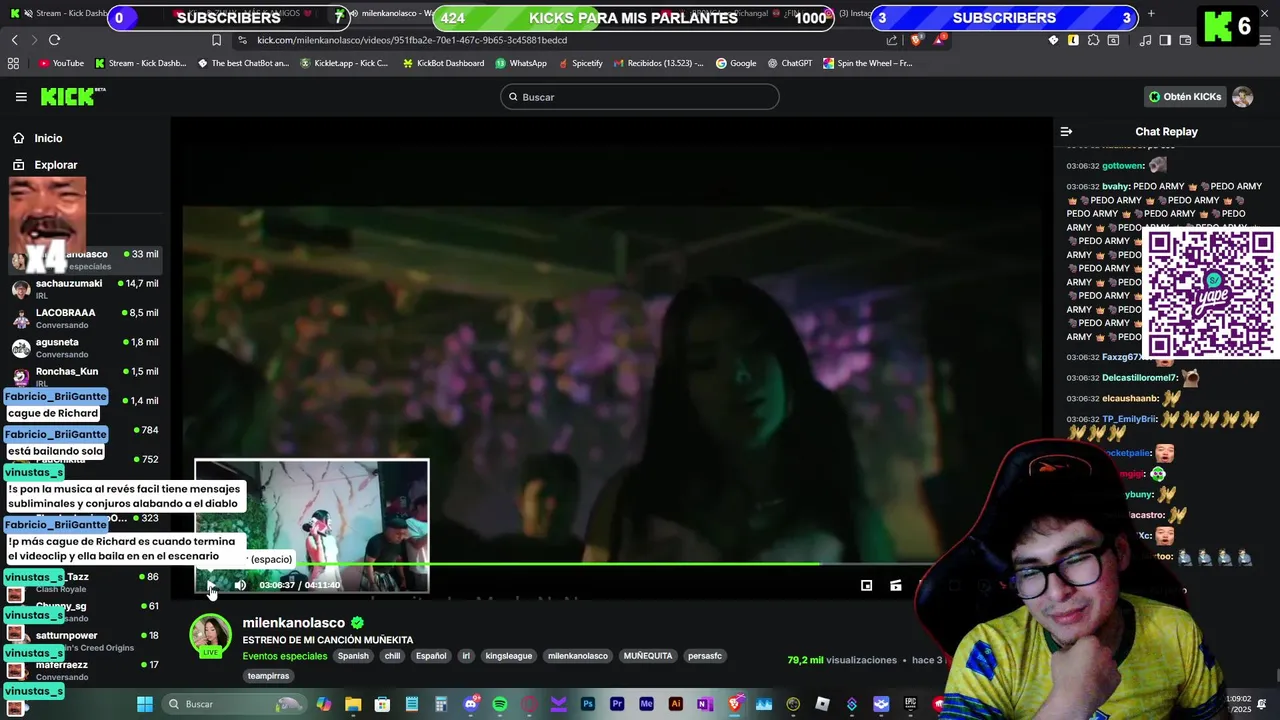Screen dimensions: 1280x720
Task: Open satturnpower channel in sidebar
Action: click(85, 640)
